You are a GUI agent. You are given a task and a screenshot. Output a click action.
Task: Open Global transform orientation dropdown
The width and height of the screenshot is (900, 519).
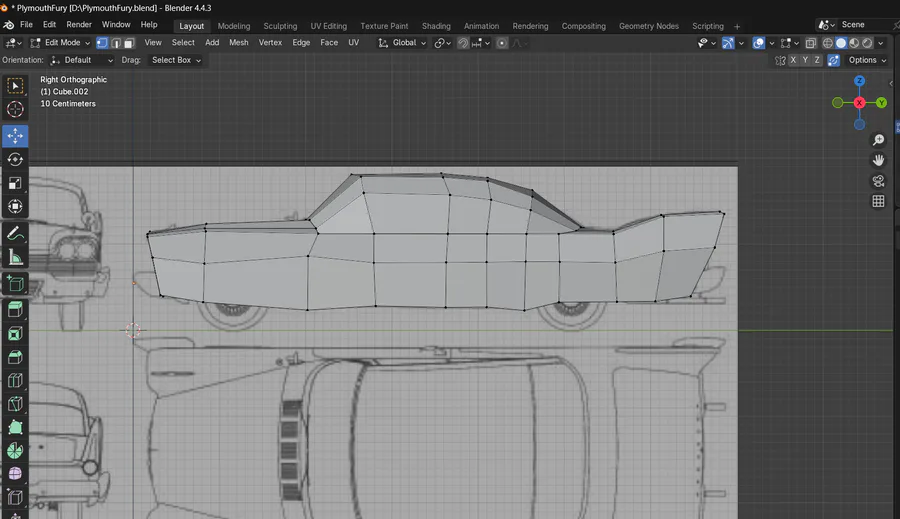click(x=402, y=43)
